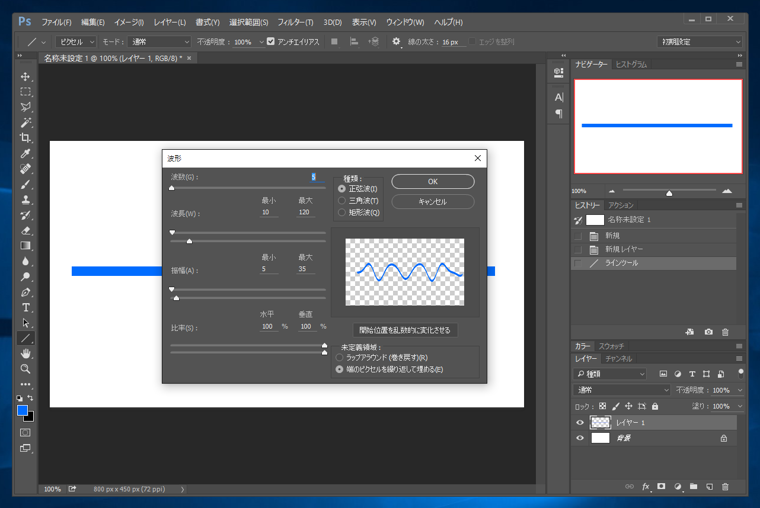Image resolution: width=760 pixels, height=508 pixels.
Task: Open the tool preset picker arrow
Action: (44, 42)
